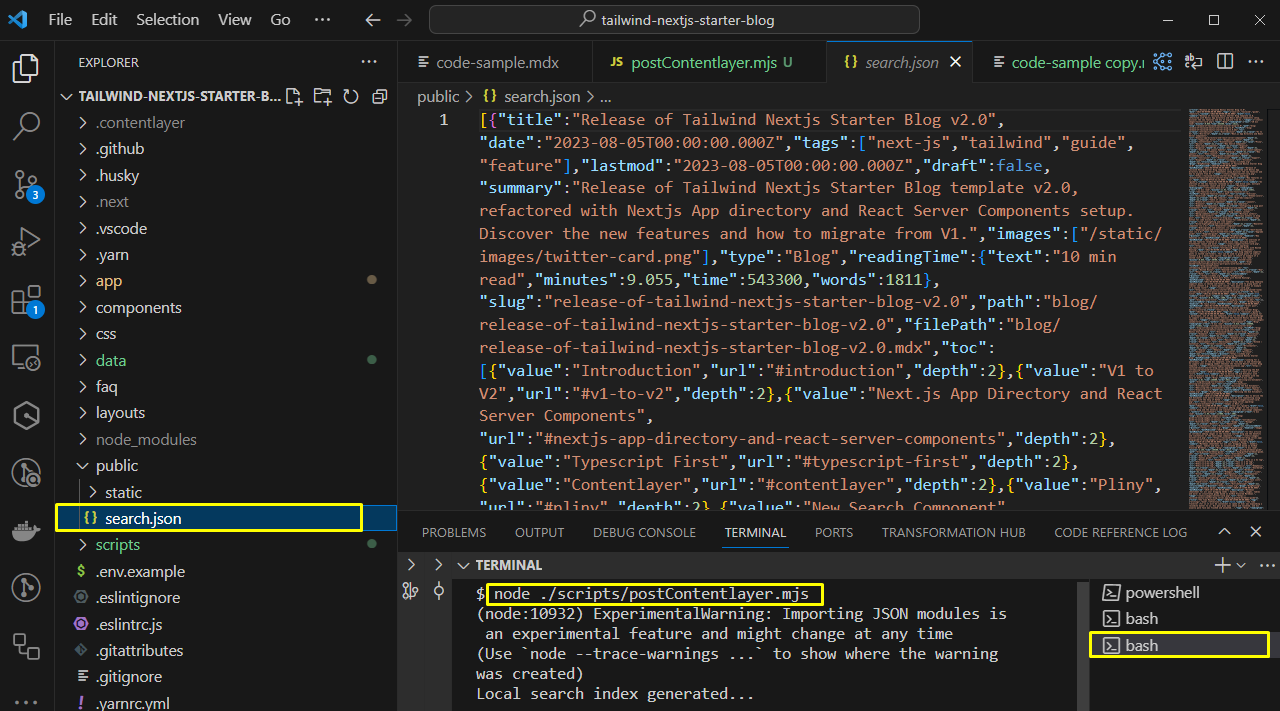Open the Source Control view
Image resolution: width=1280 pixels, height=711 pixels.
tap(26, 184)
